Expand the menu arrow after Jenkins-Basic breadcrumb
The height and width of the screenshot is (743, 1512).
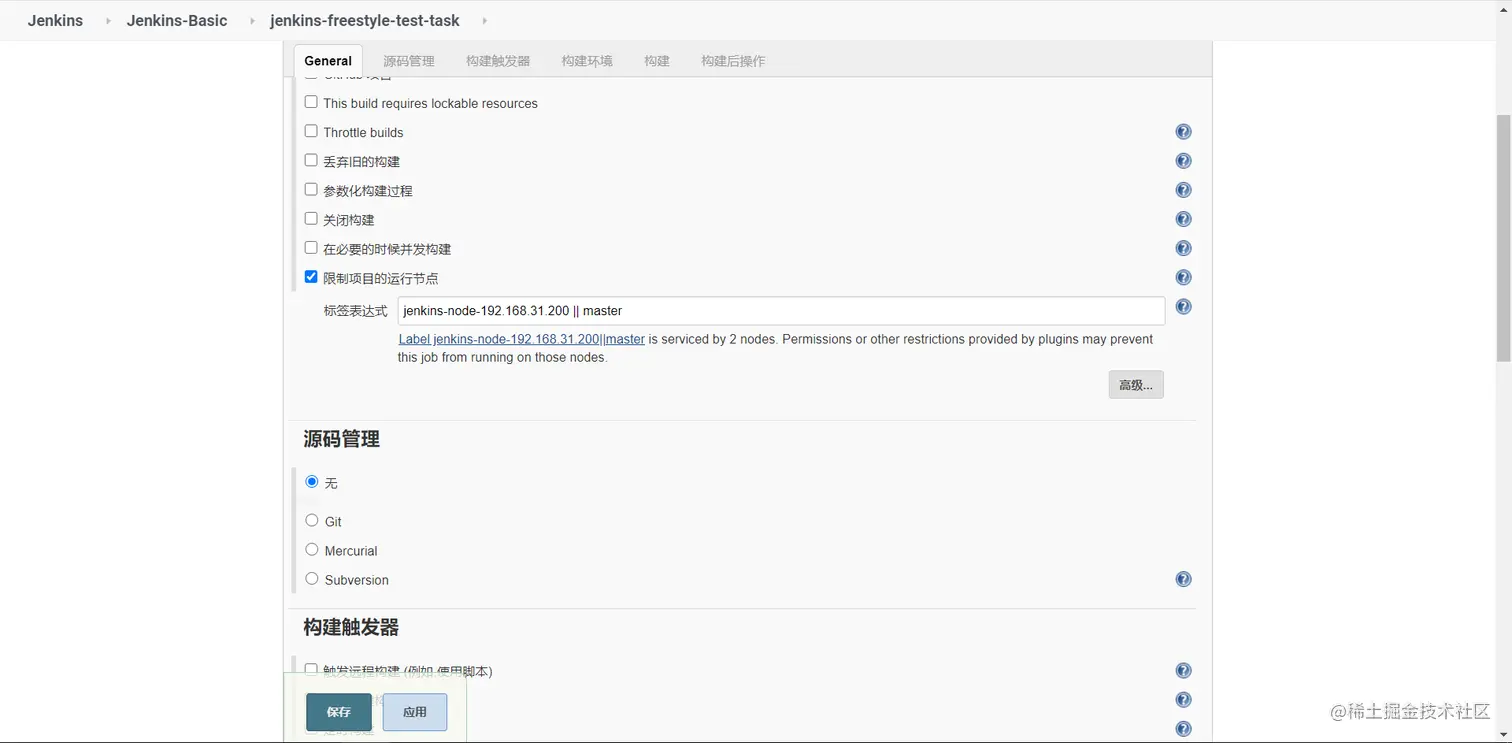pos(252,21)
